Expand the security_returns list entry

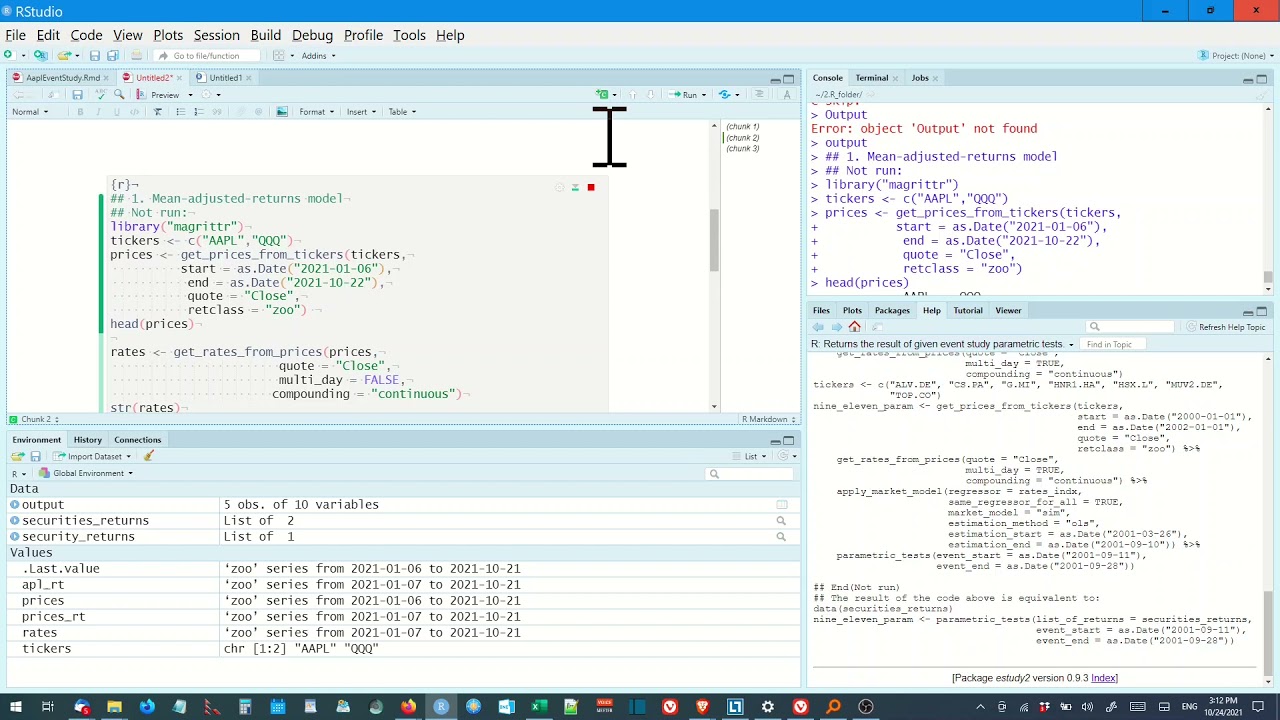[x=15, y=537]
